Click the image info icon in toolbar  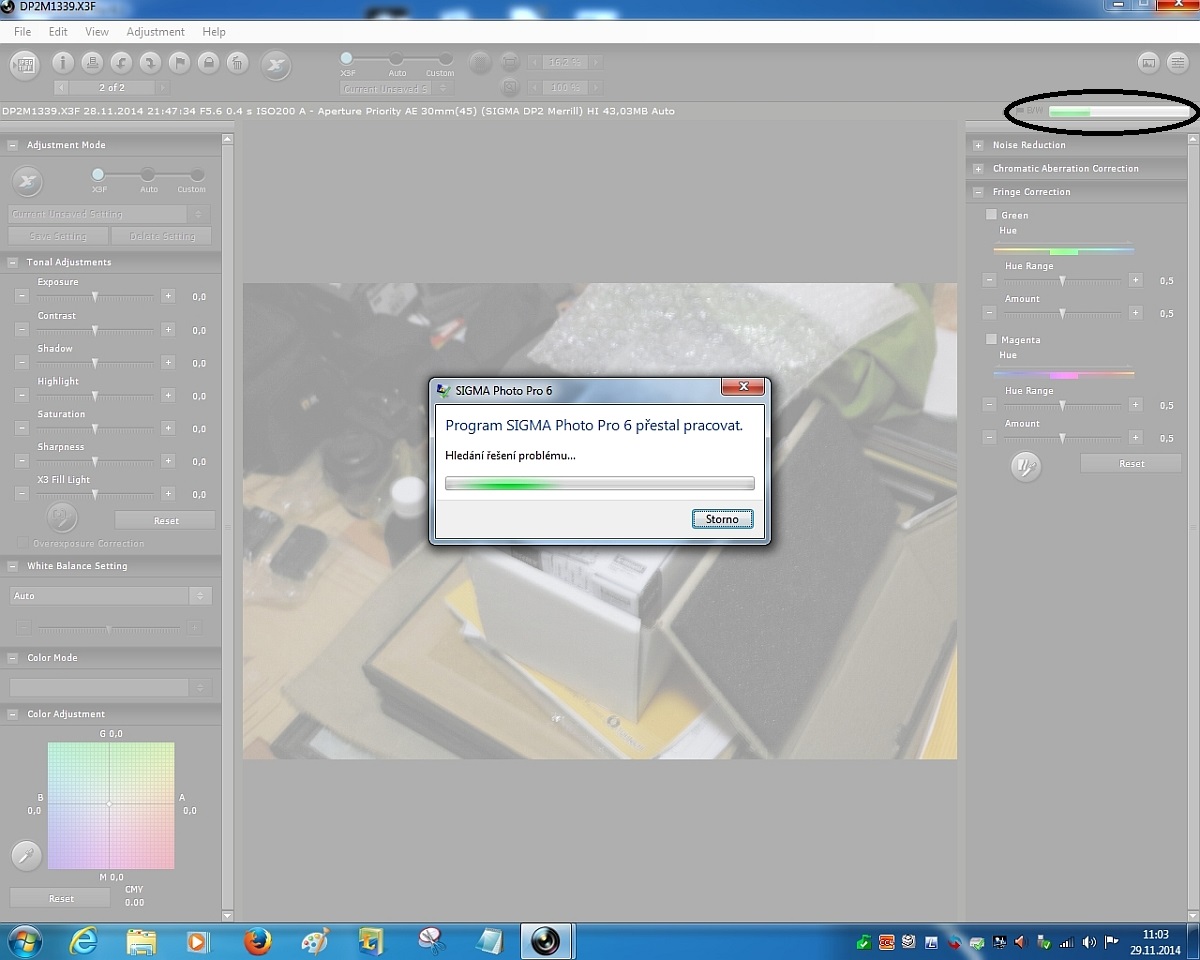pyautogui.click(x=63, y=63)
